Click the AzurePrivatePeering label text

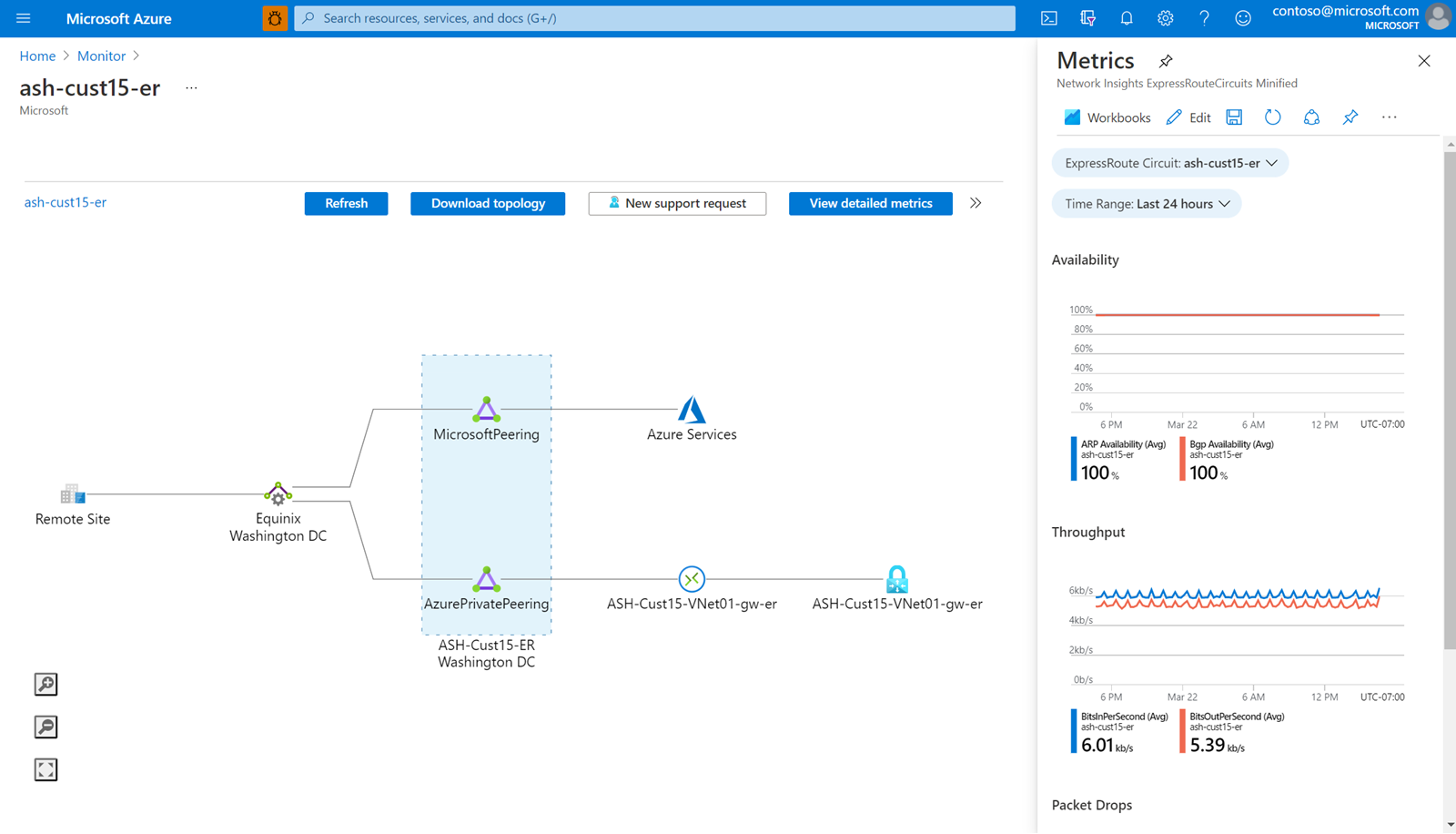coord(487,604)
